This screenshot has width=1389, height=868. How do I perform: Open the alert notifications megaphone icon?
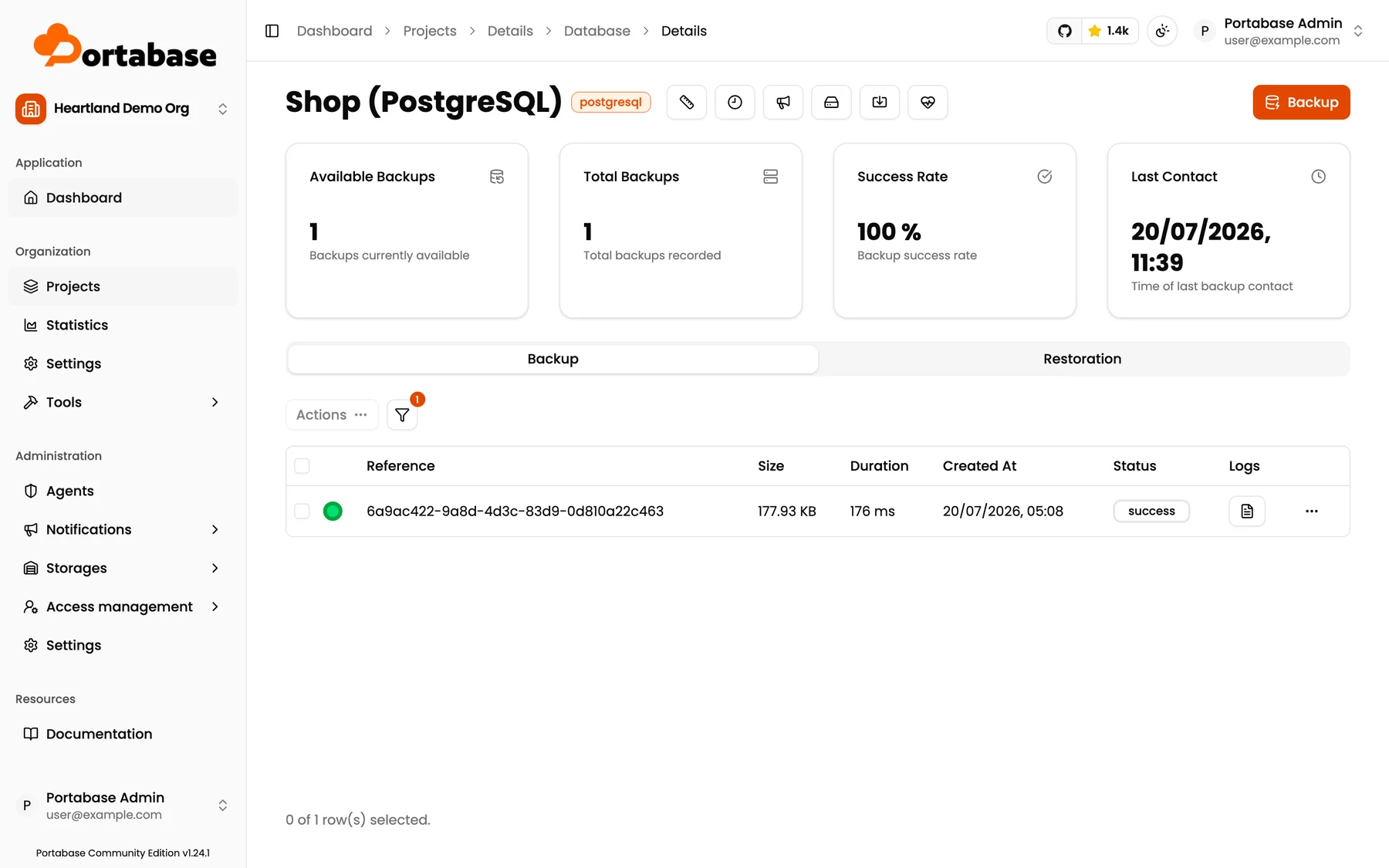tap(783, 102)
